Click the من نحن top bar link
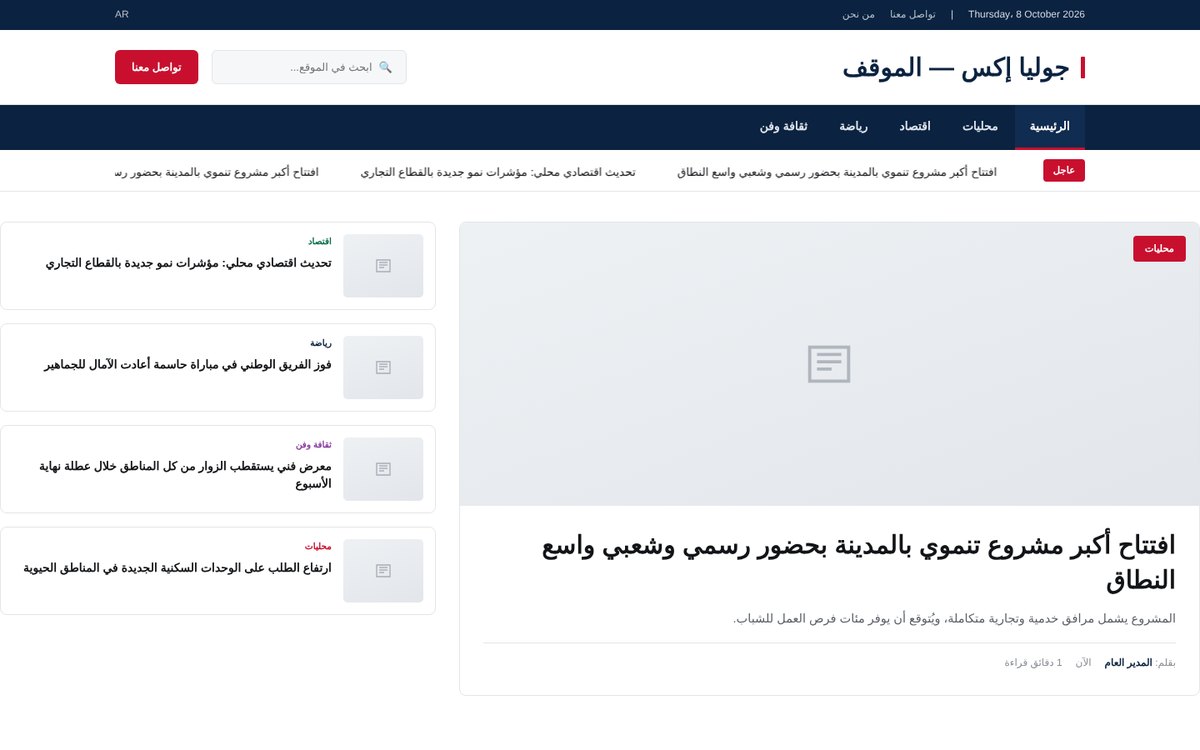The width and height of the screenshot is (1200, 750). click(858, 14)
